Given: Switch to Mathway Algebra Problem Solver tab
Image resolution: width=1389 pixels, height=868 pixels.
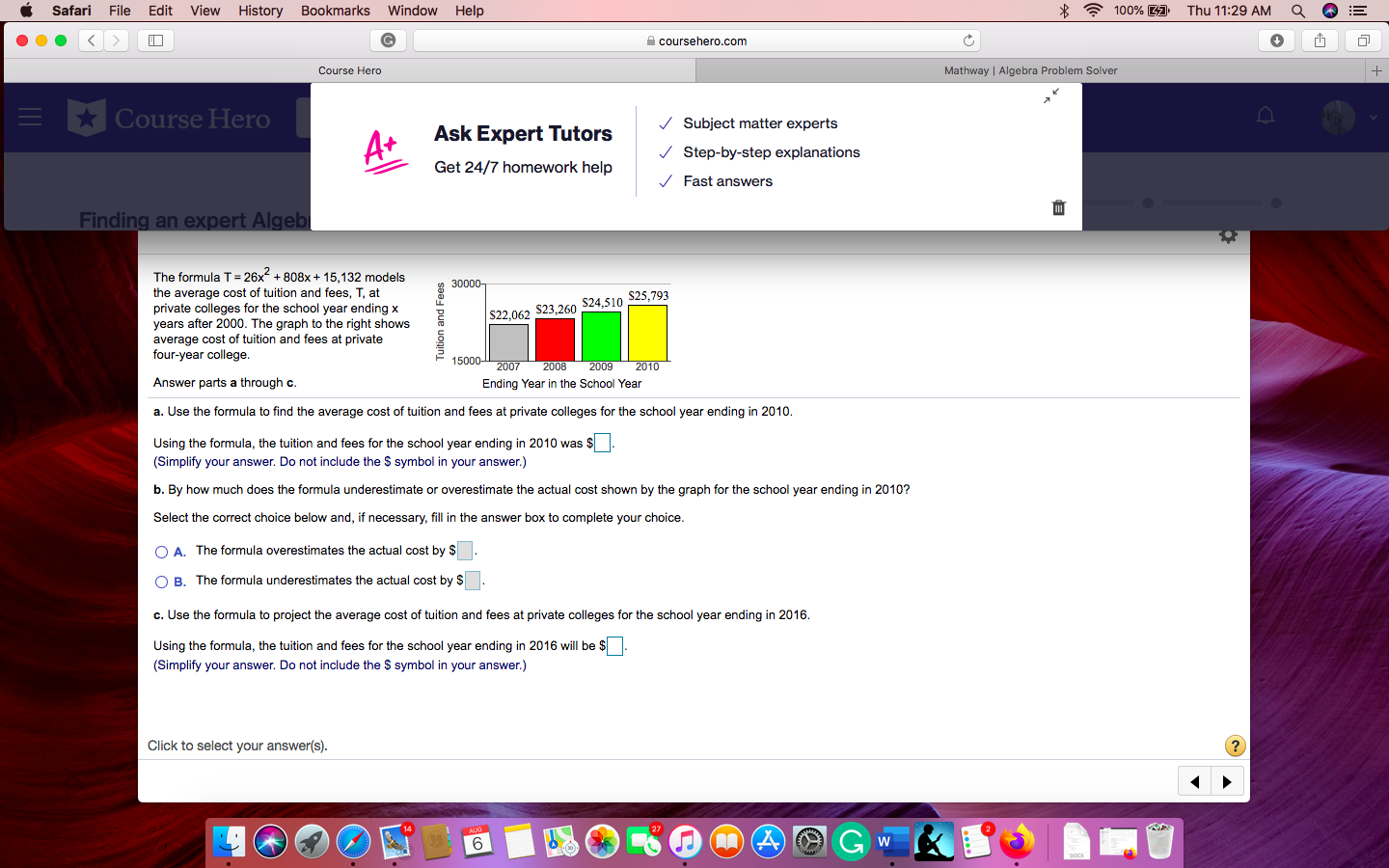Looking at the screenshot, I should pyautogui.click(x=1030, y=70).
